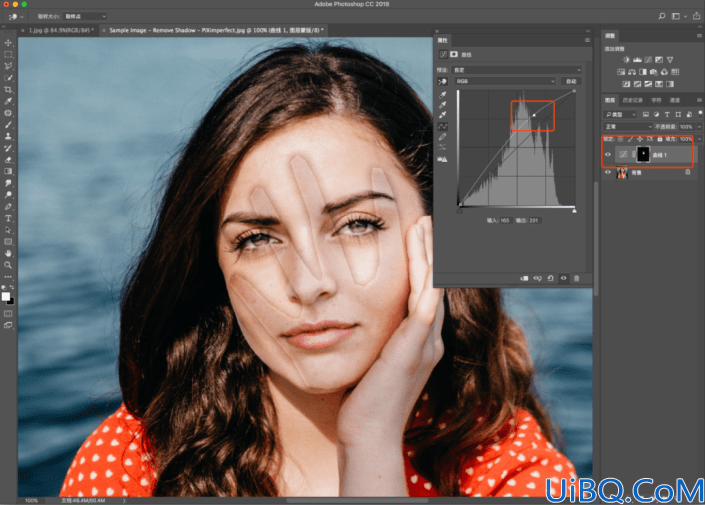
Task: Click the black point eyedropper in Curves
Action: click(442, 95)
